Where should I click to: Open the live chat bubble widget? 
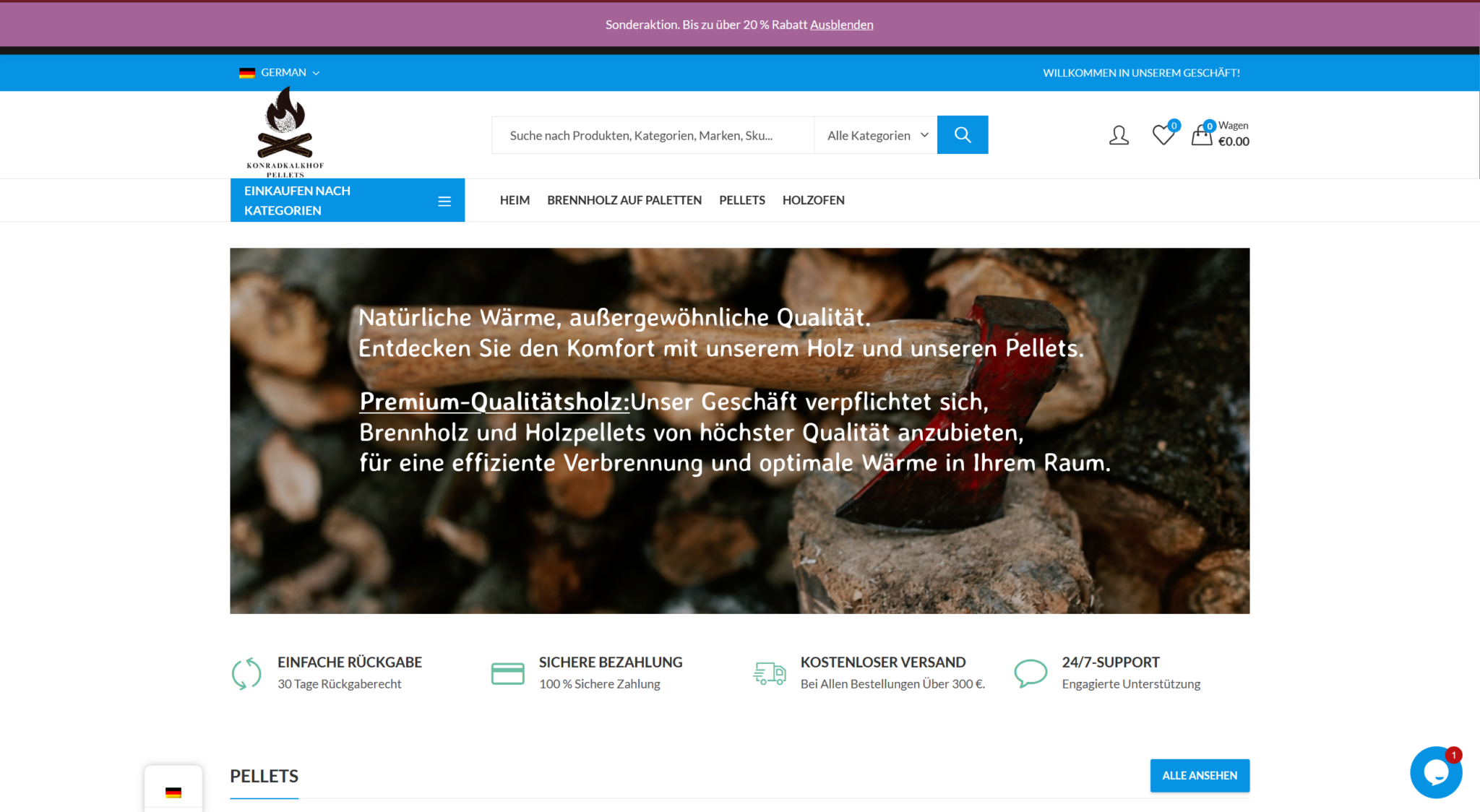[x=1435, y=772]
